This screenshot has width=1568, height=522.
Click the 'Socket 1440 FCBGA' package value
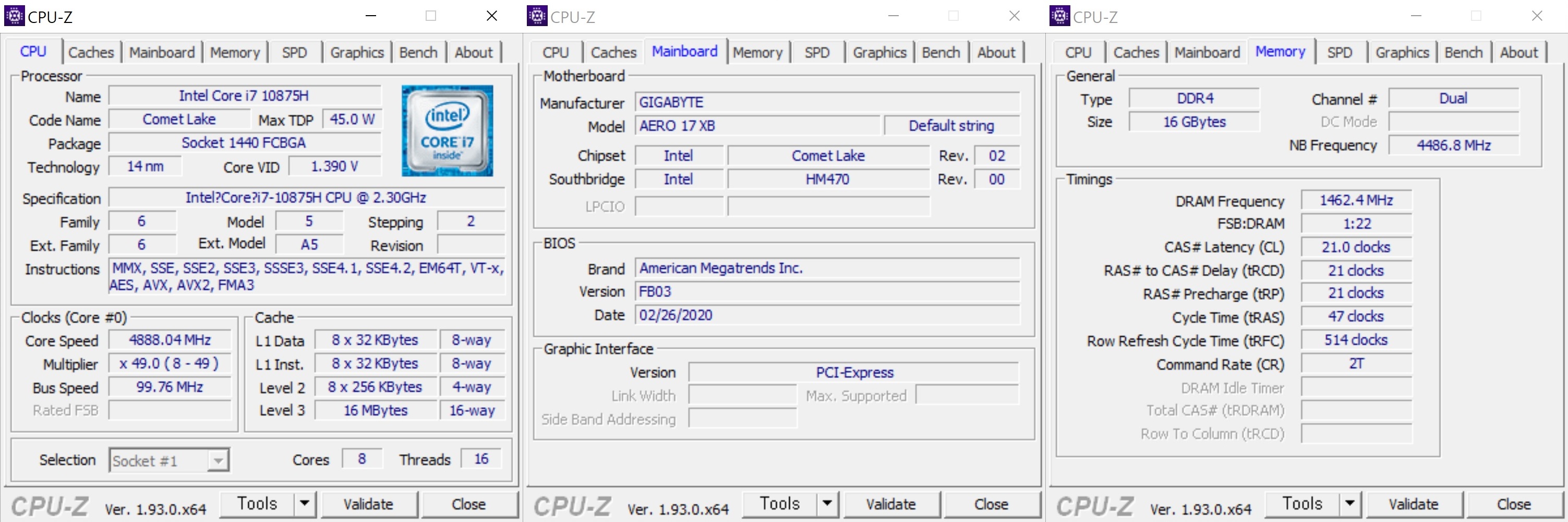click(x=245, y=143)
